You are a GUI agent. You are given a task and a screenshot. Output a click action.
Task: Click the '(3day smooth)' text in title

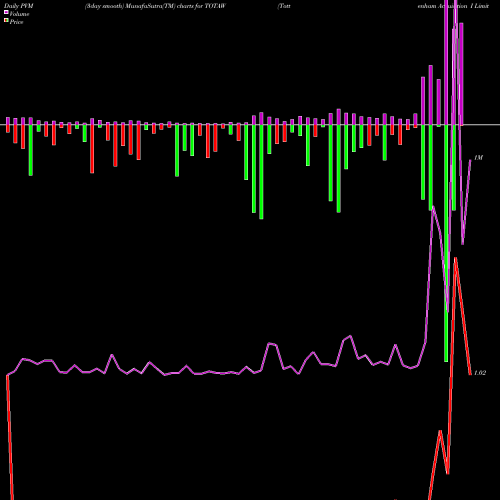click(x=104, y=6)
